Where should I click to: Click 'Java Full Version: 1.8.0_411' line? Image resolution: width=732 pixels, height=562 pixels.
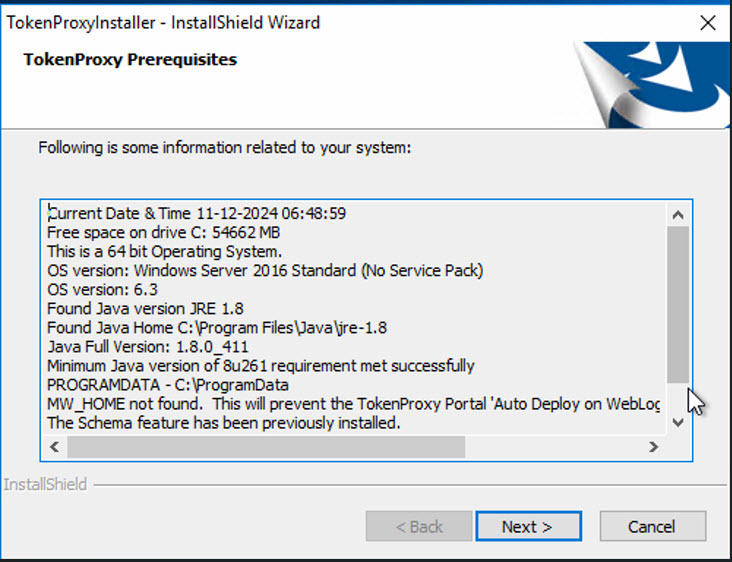point(148,347)
